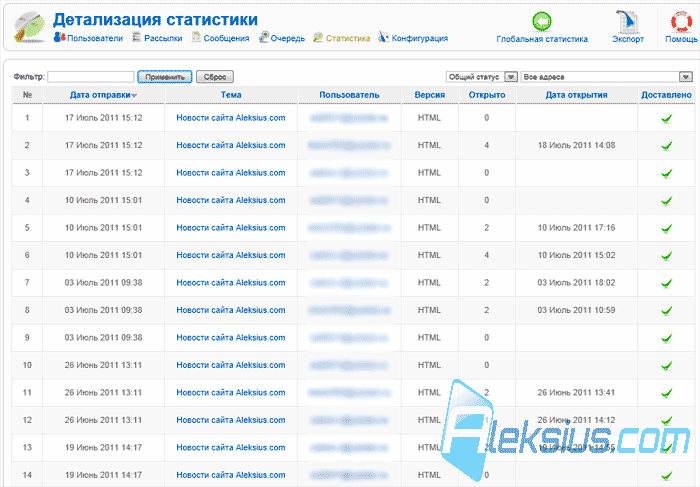Sort by Версия column header
The height and width of the screenshot is (487, 700).
pos(429,95)
